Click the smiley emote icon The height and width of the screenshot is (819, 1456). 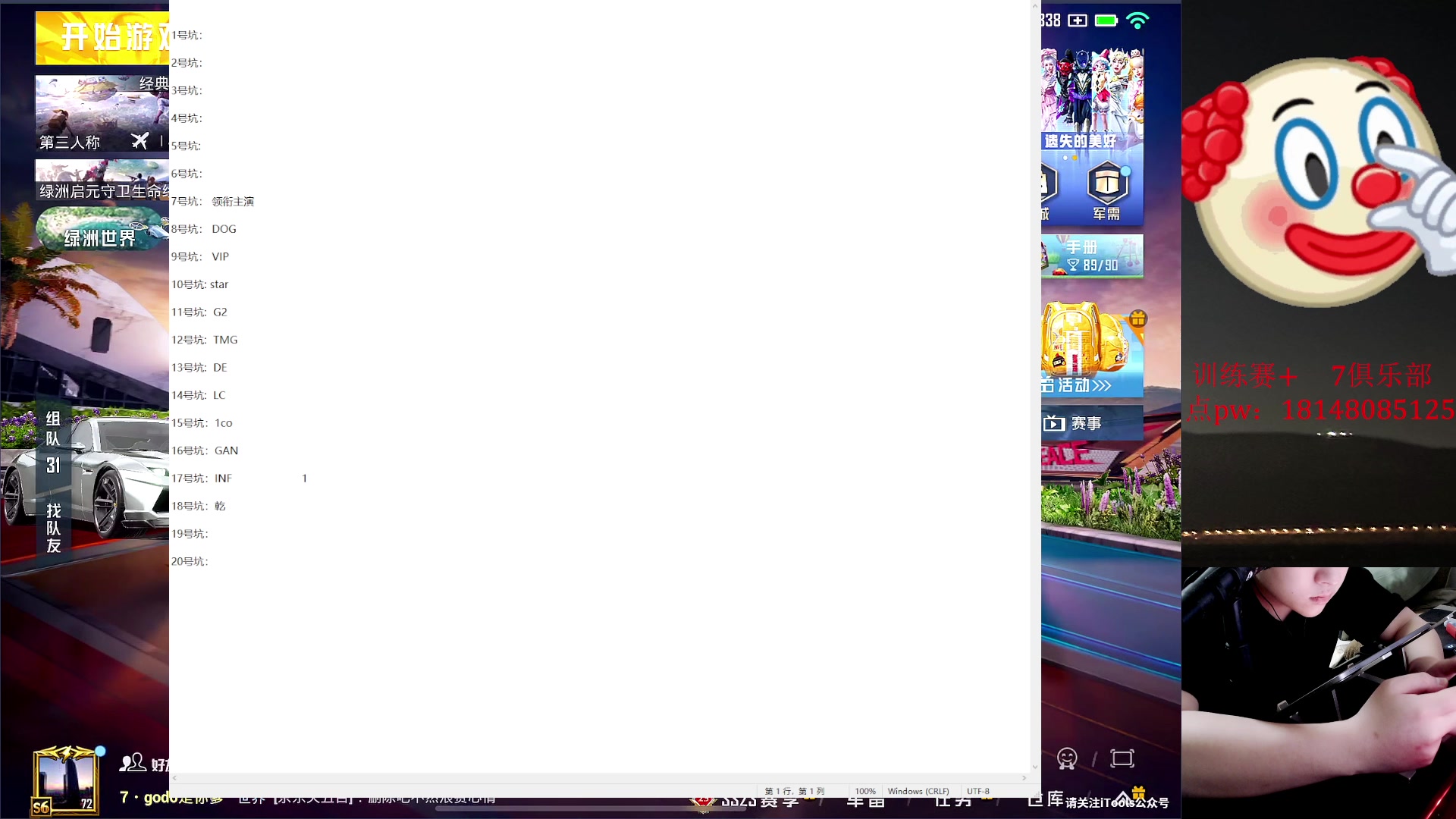click(x=1067, y=758)
